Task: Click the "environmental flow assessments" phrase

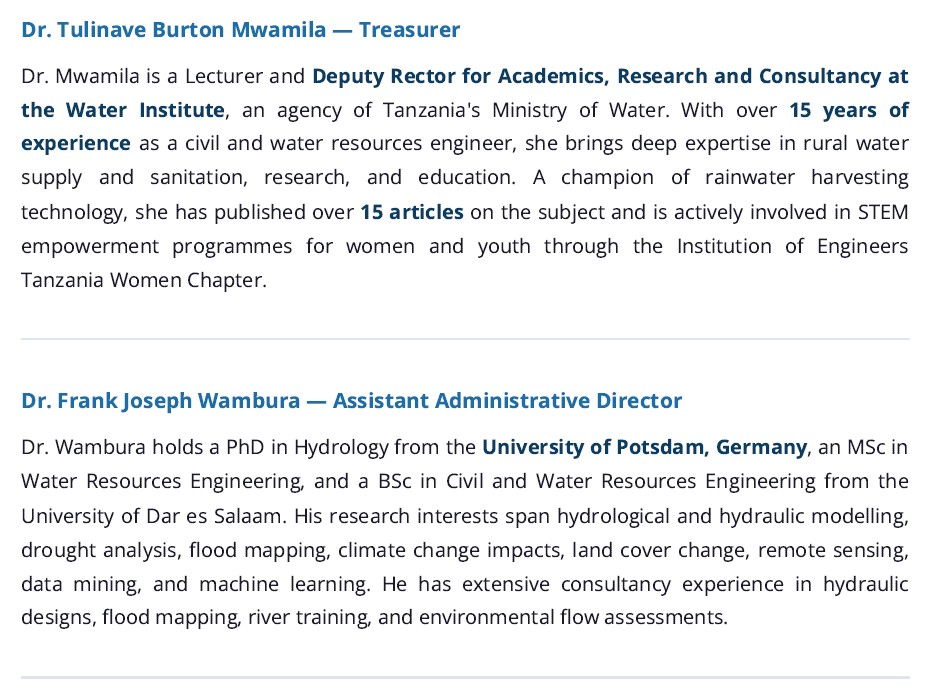Action: point(573,617)
